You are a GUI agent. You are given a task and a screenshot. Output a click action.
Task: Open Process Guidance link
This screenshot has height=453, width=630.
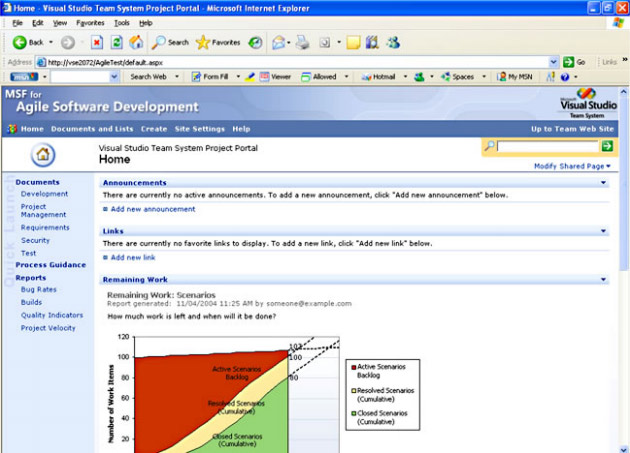point(51,265)
